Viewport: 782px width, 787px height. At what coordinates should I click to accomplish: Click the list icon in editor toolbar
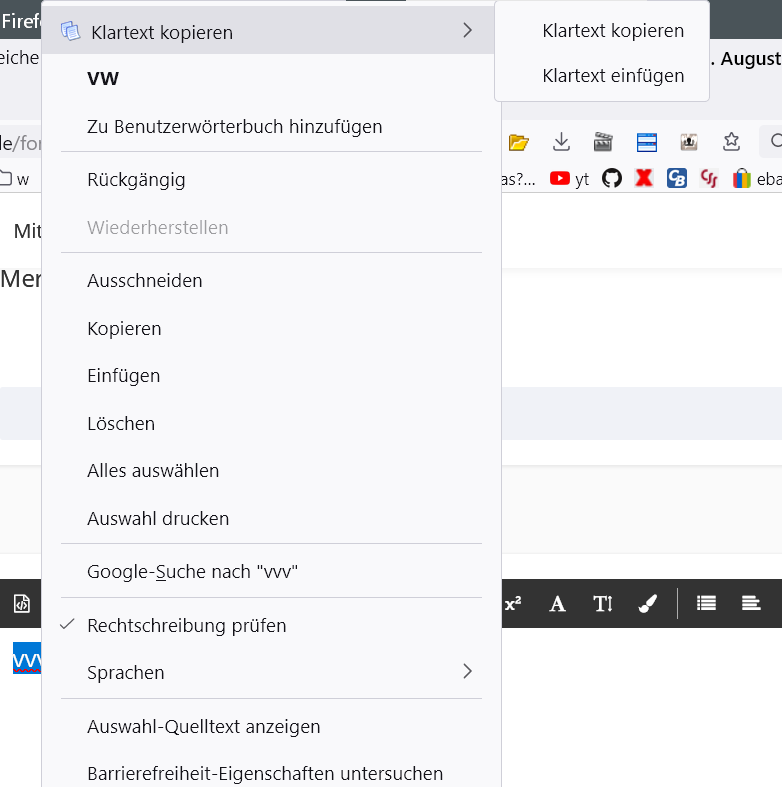707,603
